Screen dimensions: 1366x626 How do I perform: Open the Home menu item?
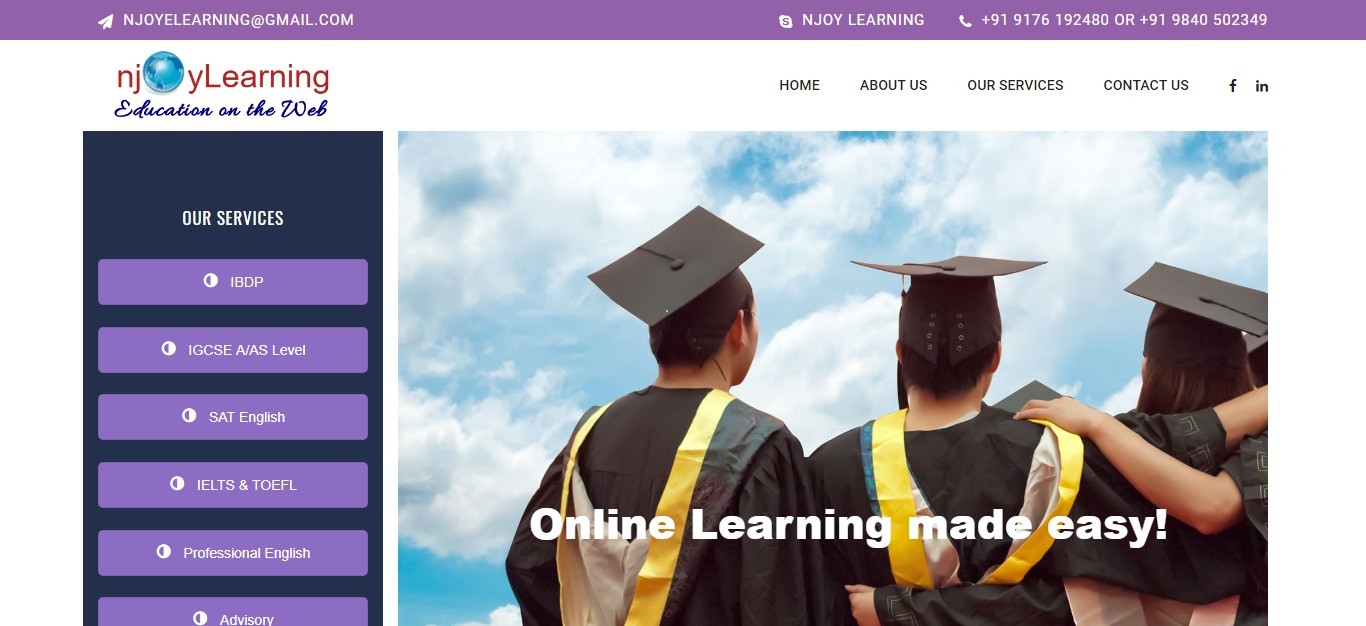tap(799, 85)
